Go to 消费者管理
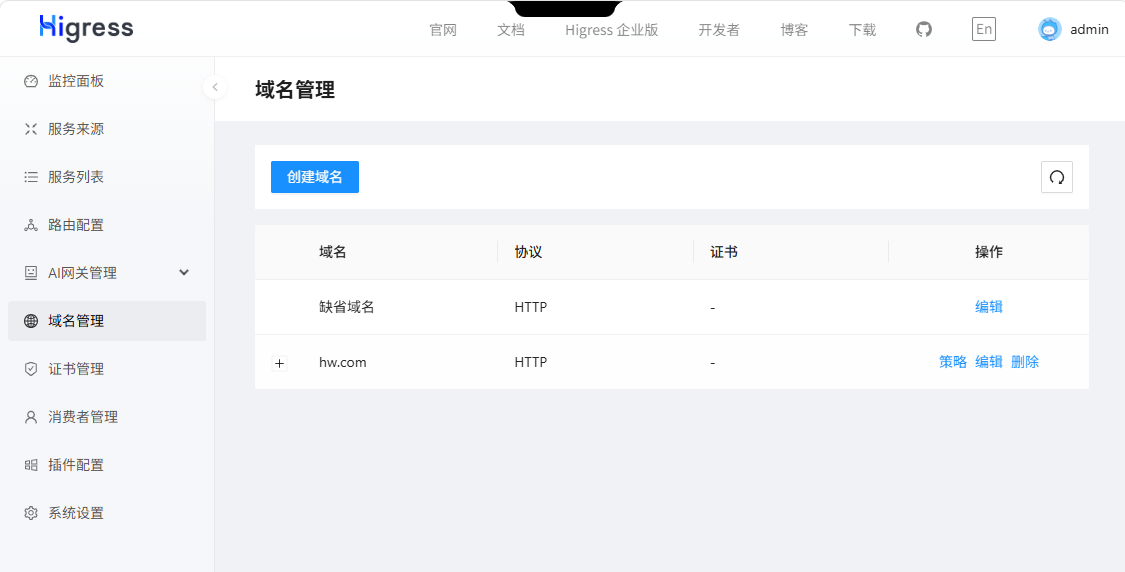This screenshot has width=1125, height=572. (x=107, y=417)
